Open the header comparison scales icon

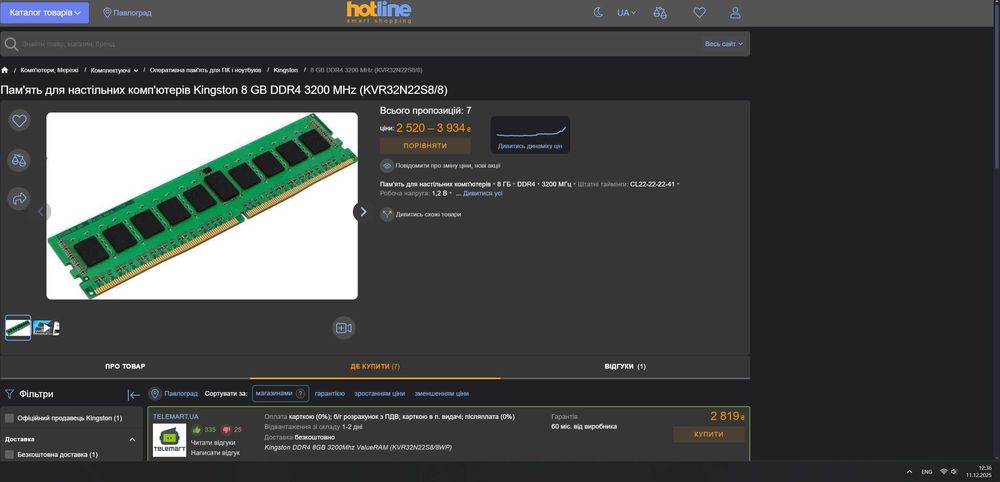point(660,13)
